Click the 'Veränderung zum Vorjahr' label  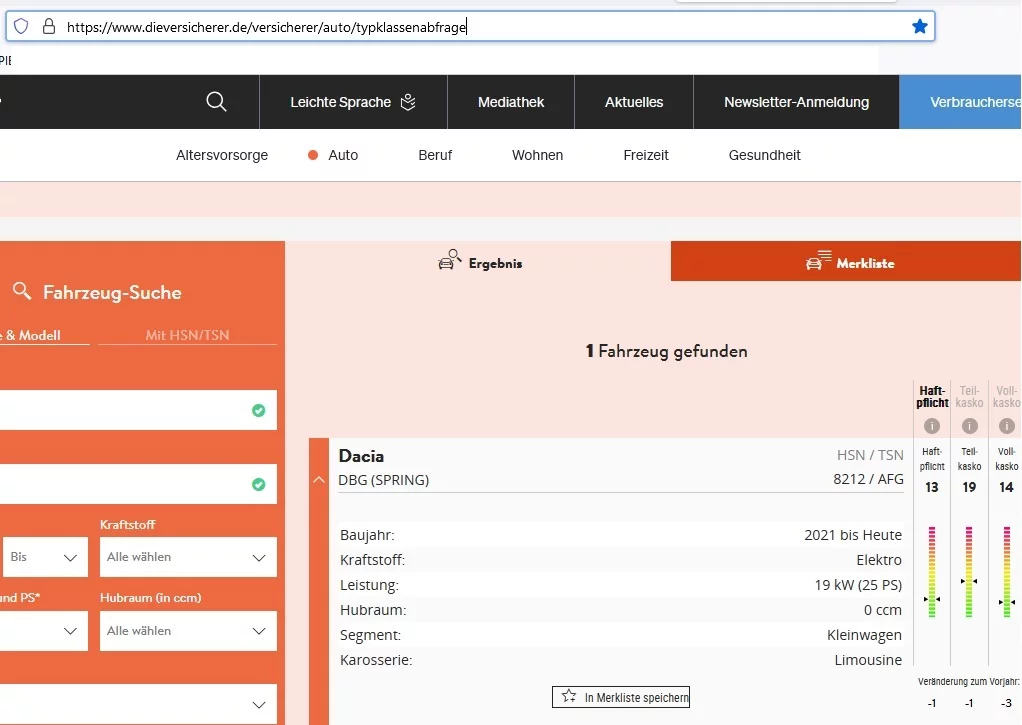click(x=969, y=681)
